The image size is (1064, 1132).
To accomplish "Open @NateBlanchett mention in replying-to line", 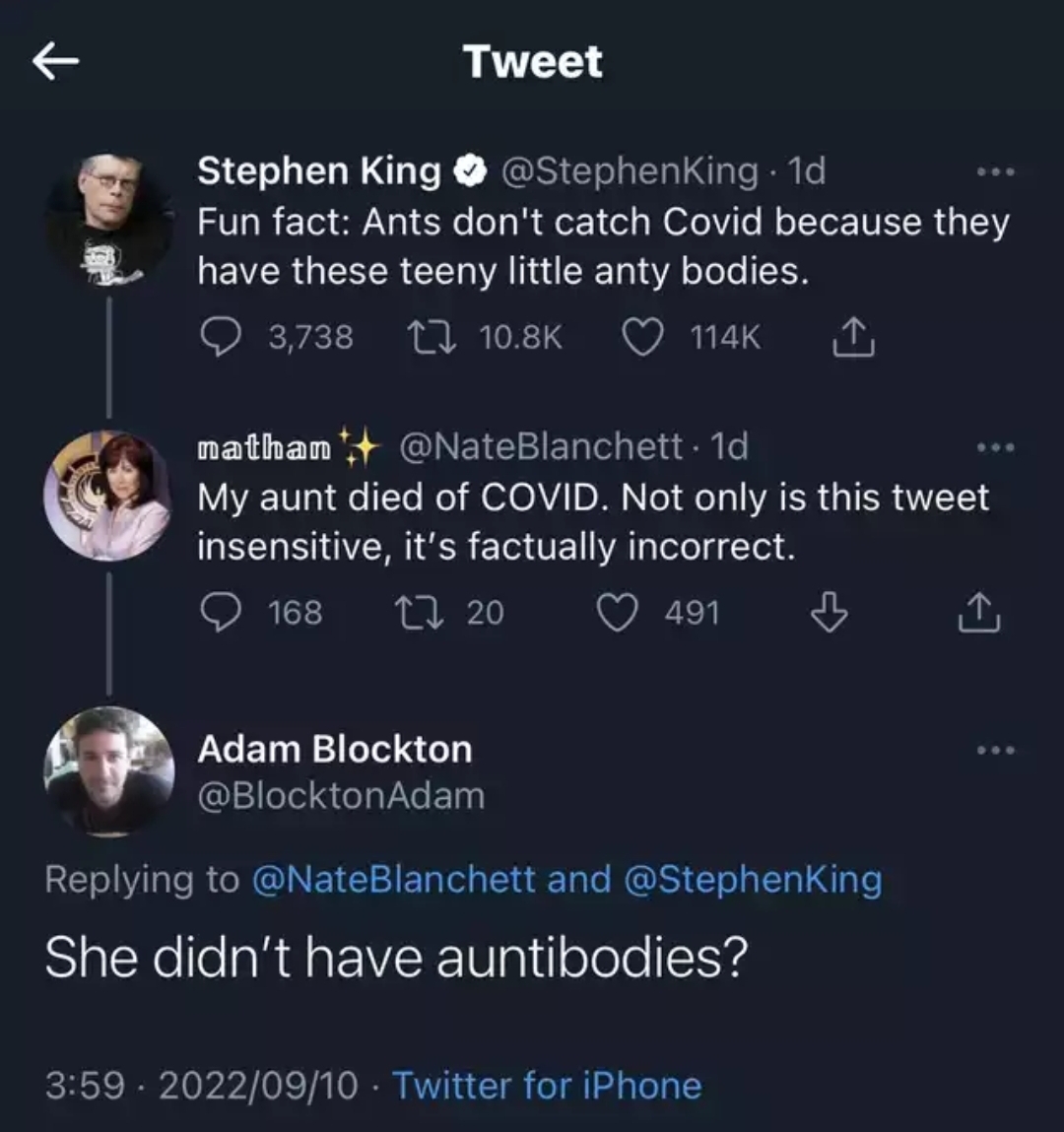I will click(394, 879).
